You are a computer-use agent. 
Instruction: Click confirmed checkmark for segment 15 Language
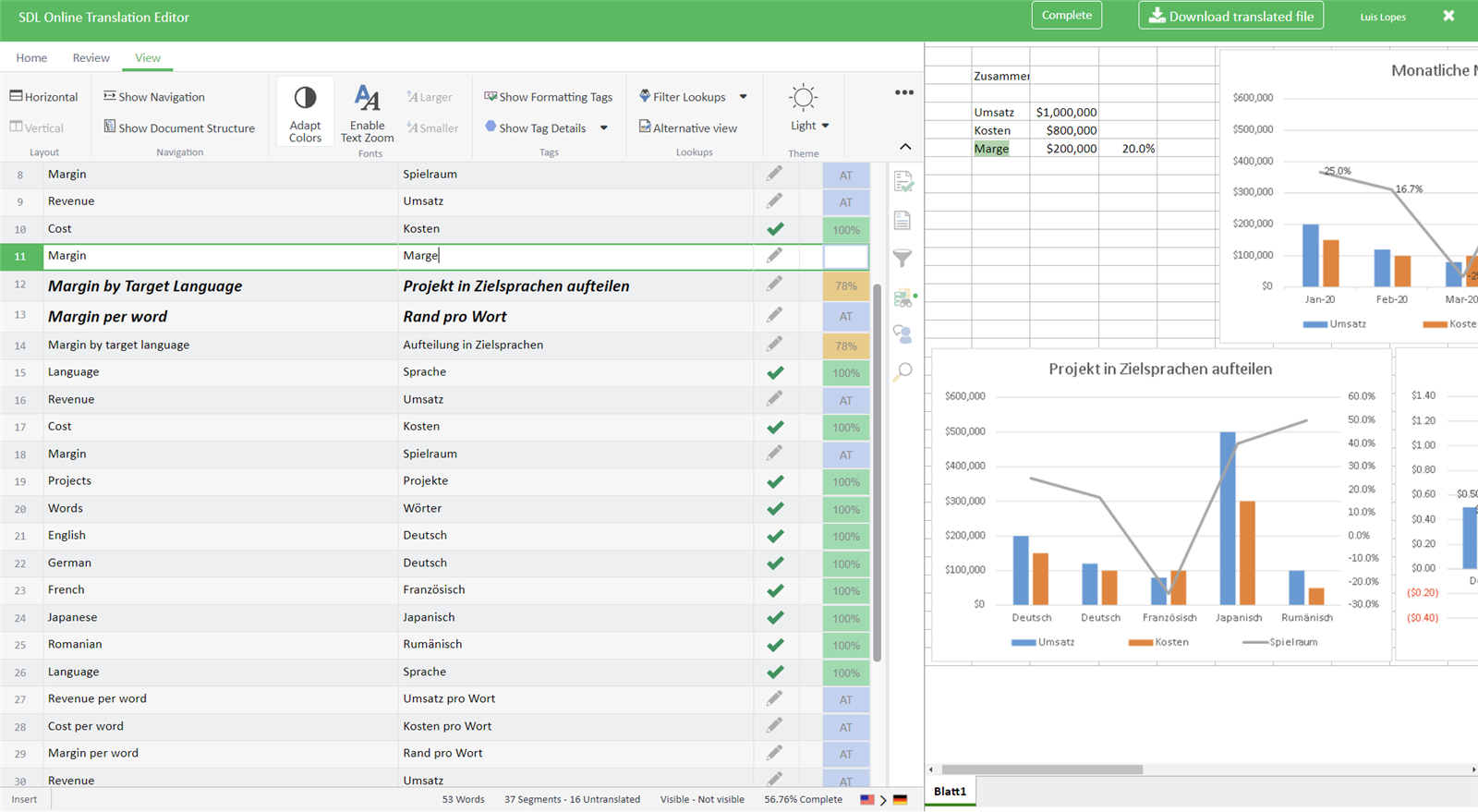775,372
